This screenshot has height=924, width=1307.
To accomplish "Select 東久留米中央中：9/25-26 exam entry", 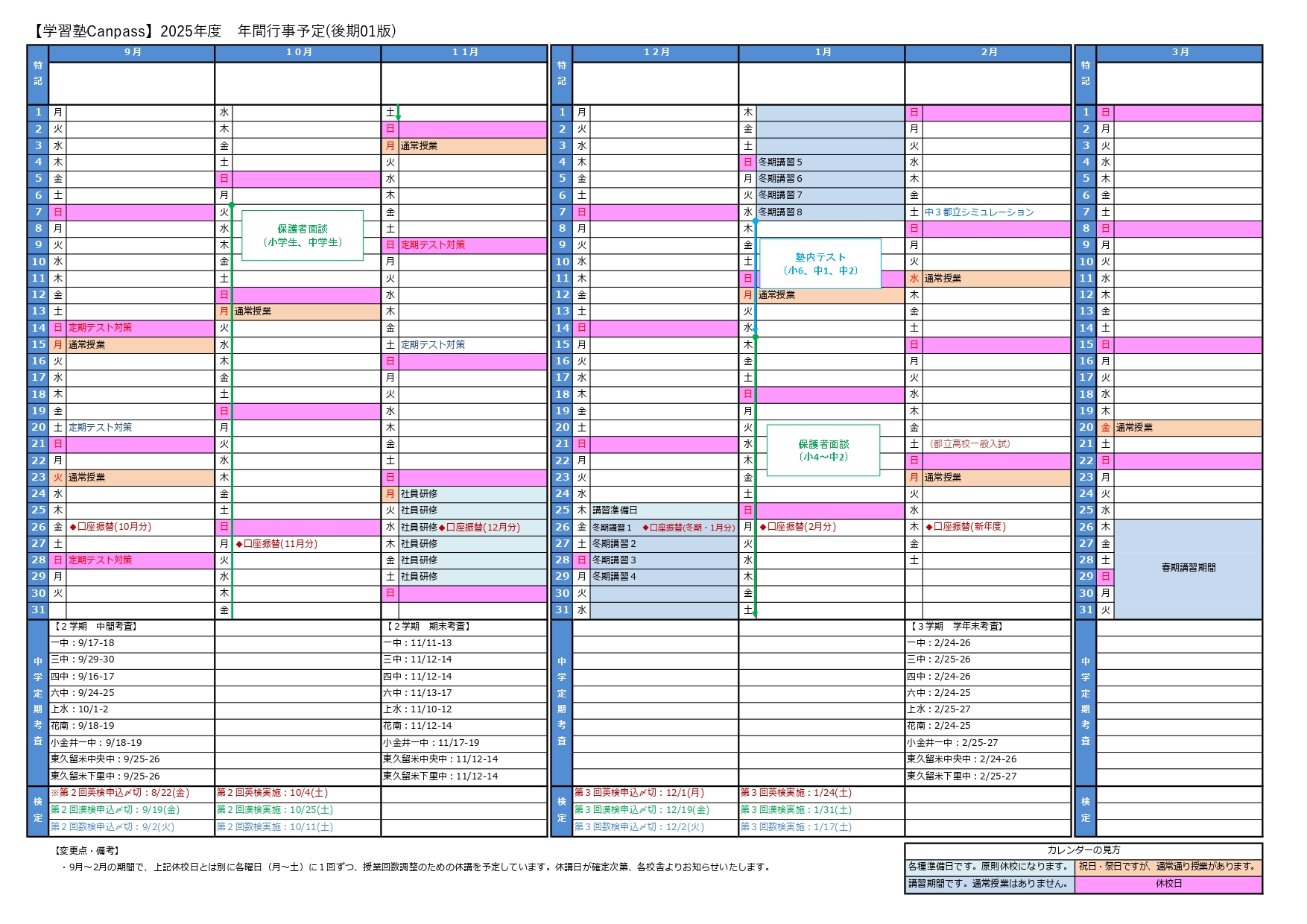I will coord(105,759).
